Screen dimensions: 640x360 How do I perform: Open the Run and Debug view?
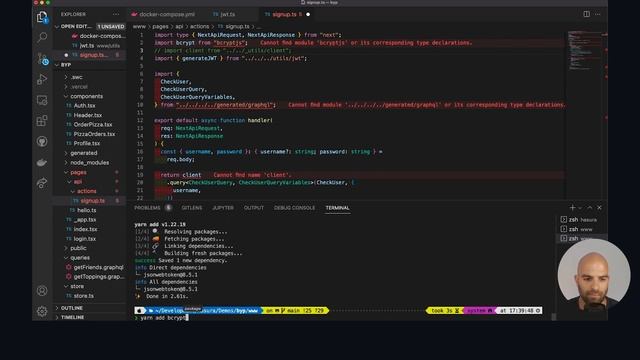coord(42,80)
